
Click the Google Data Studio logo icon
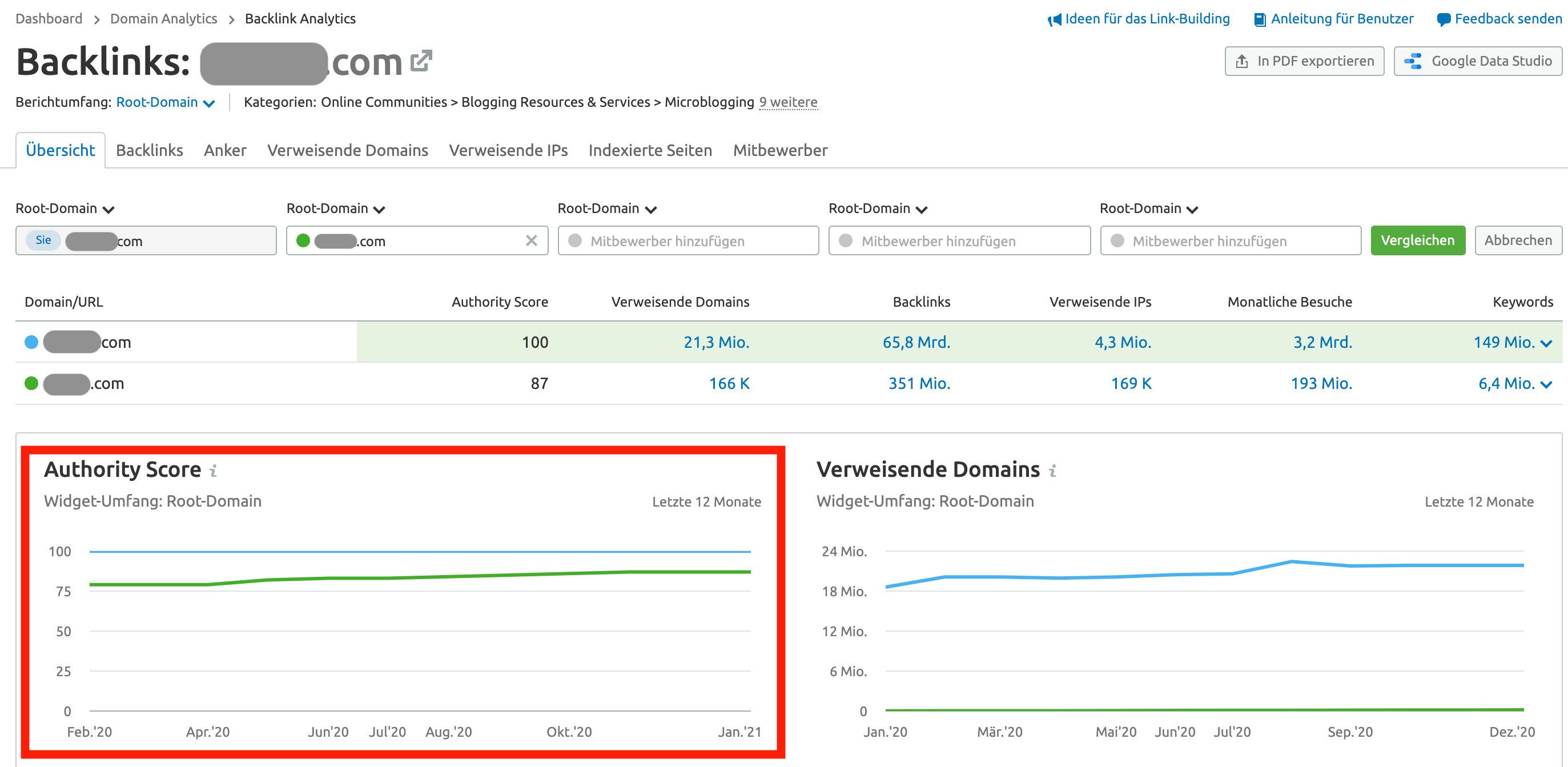tap(1413, 61)
